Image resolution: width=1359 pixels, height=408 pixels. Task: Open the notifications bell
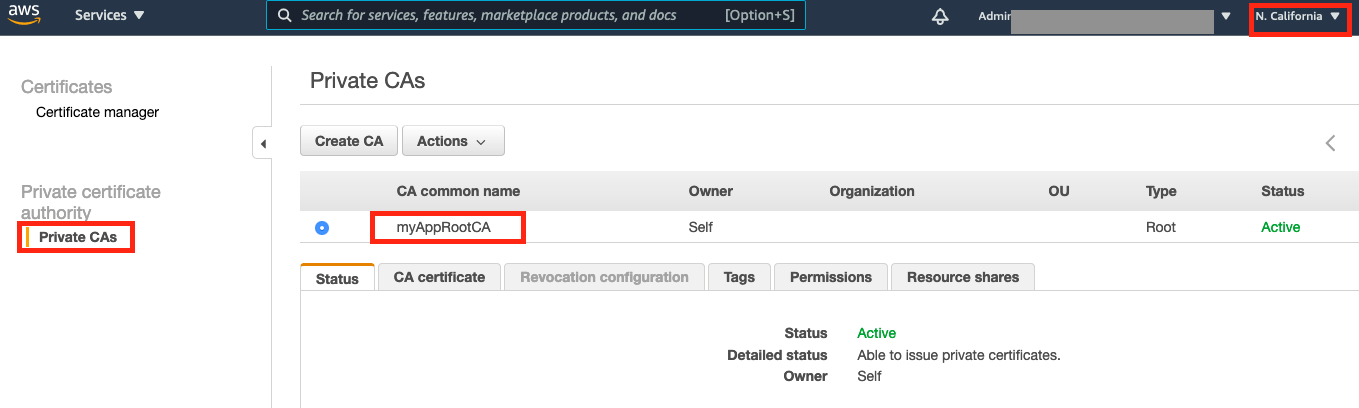click(940, 16)
